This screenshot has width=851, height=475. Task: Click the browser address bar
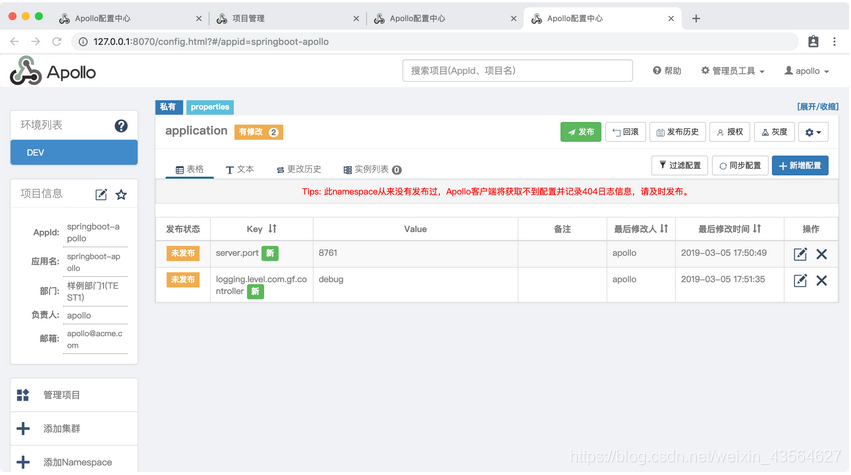434,41
